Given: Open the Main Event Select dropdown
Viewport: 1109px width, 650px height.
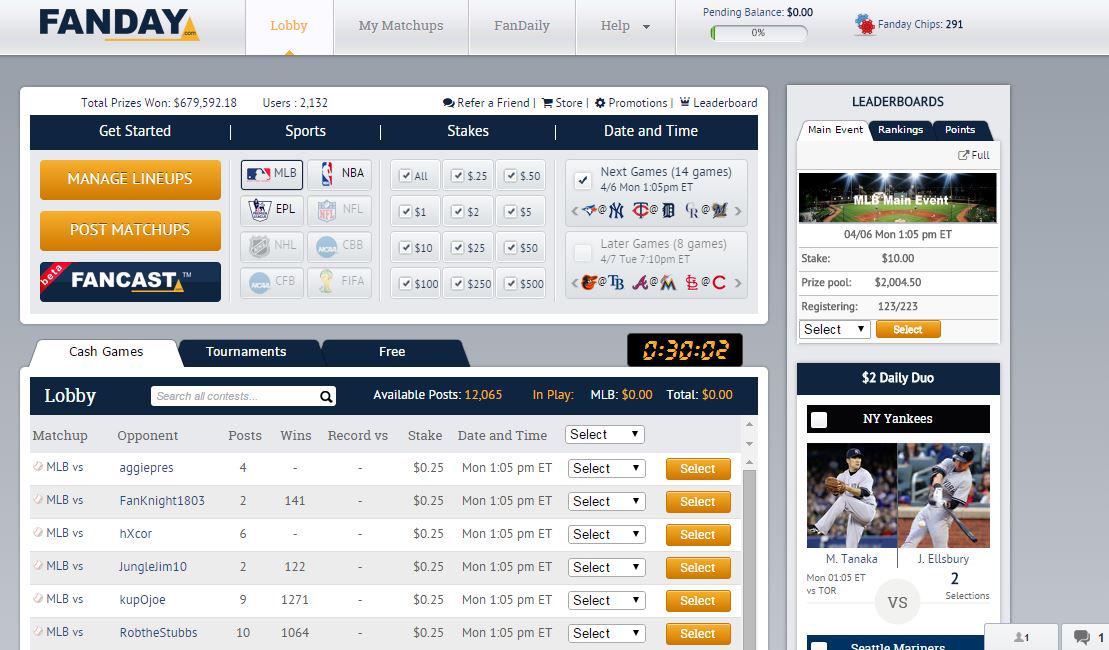Looking at the screenshot, I should [835, 330].
